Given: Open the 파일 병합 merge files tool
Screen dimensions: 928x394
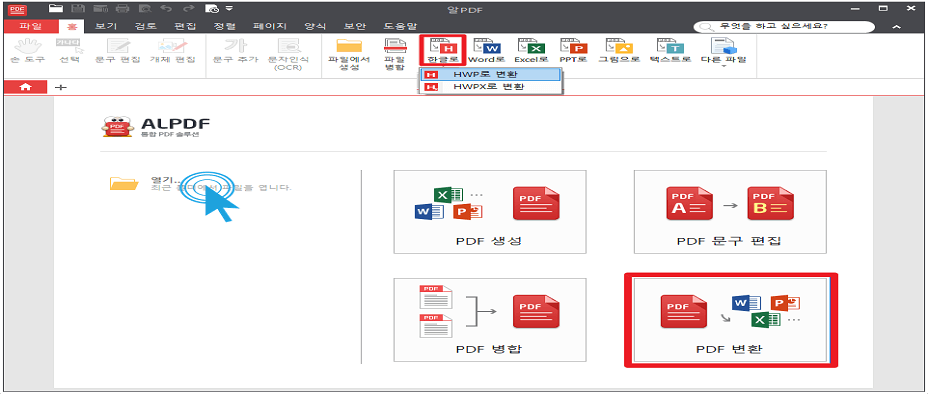Looking at the screenshot, I should pyautogui.click(x=394, y=54).
